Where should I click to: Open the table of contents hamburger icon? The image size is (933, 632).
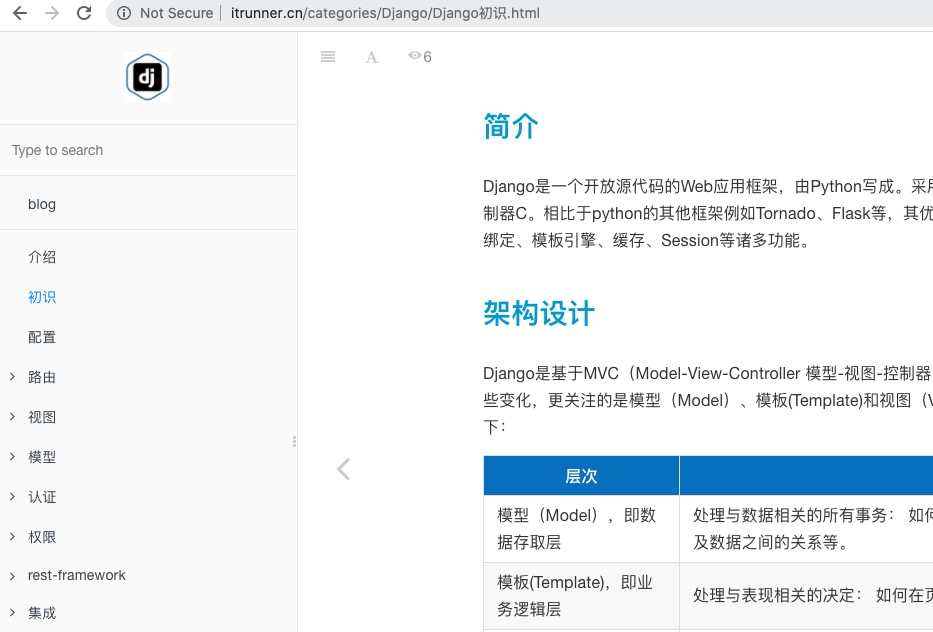point(328,56)
